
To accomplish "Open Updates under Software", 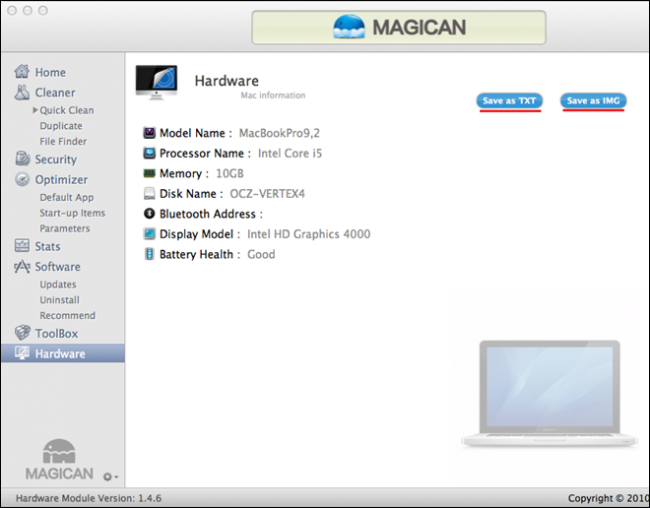I will click(x=58, y=284).
